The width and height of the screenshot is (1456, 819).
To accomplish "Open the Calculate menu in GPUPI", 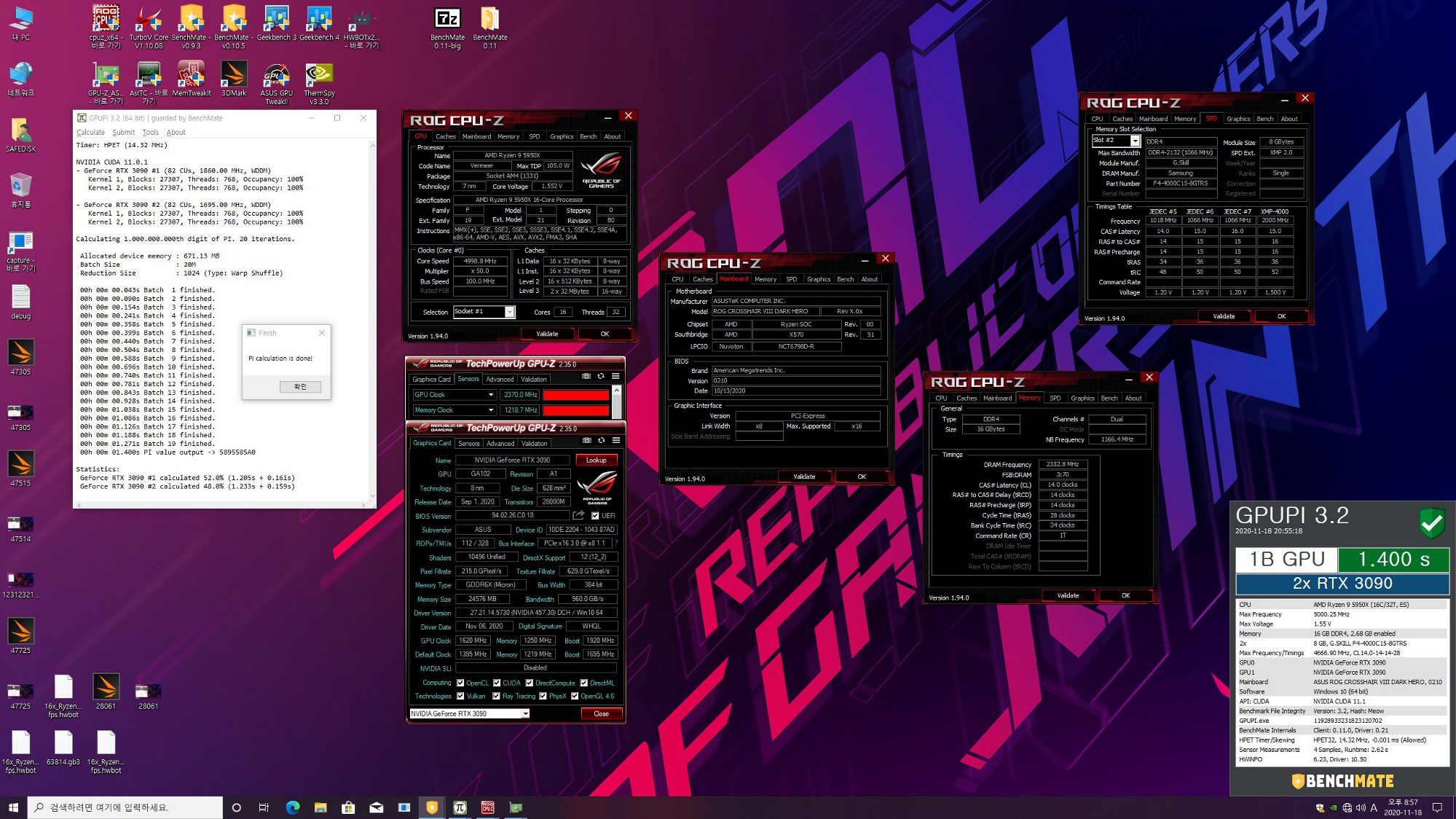I will 90,133.
